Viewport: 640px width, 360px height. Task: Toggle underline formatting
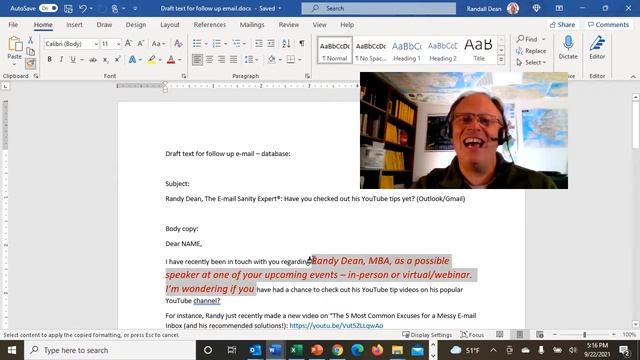[x=73, y=60]
